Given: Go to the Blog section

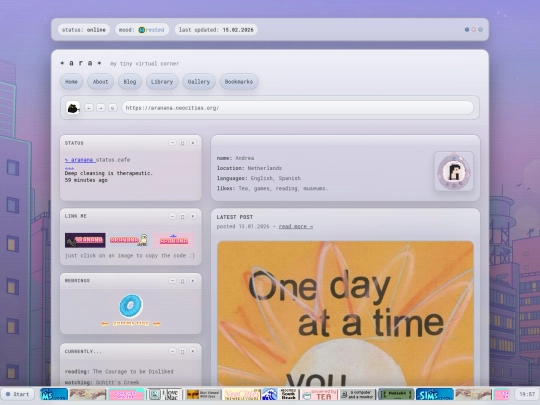Looking at the screenshot, I should click(130, 82).
